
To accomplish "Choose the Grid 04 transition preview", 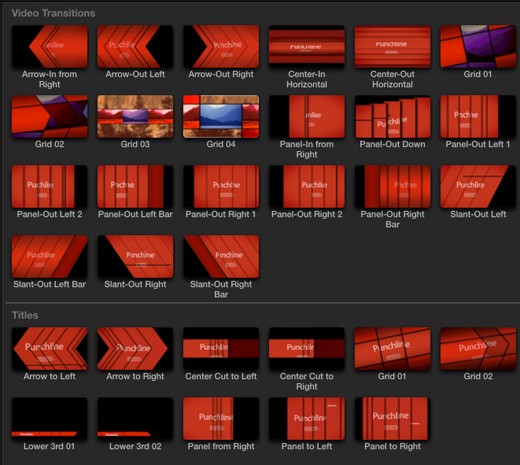I will tap(221, 117).
